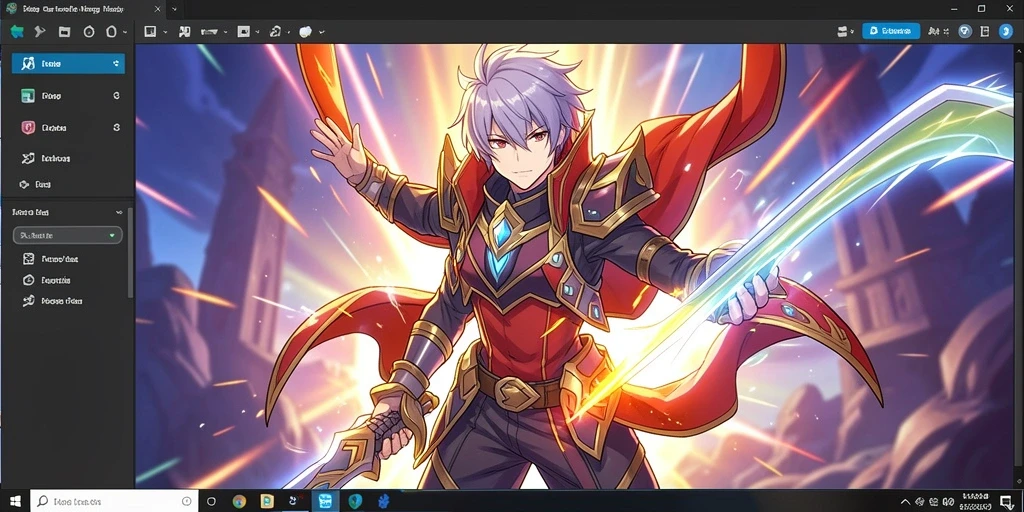Screen dimensions: 1024x512
Task: Expand the sidebar combo box with green arrow
Action: tap(68, 235)
